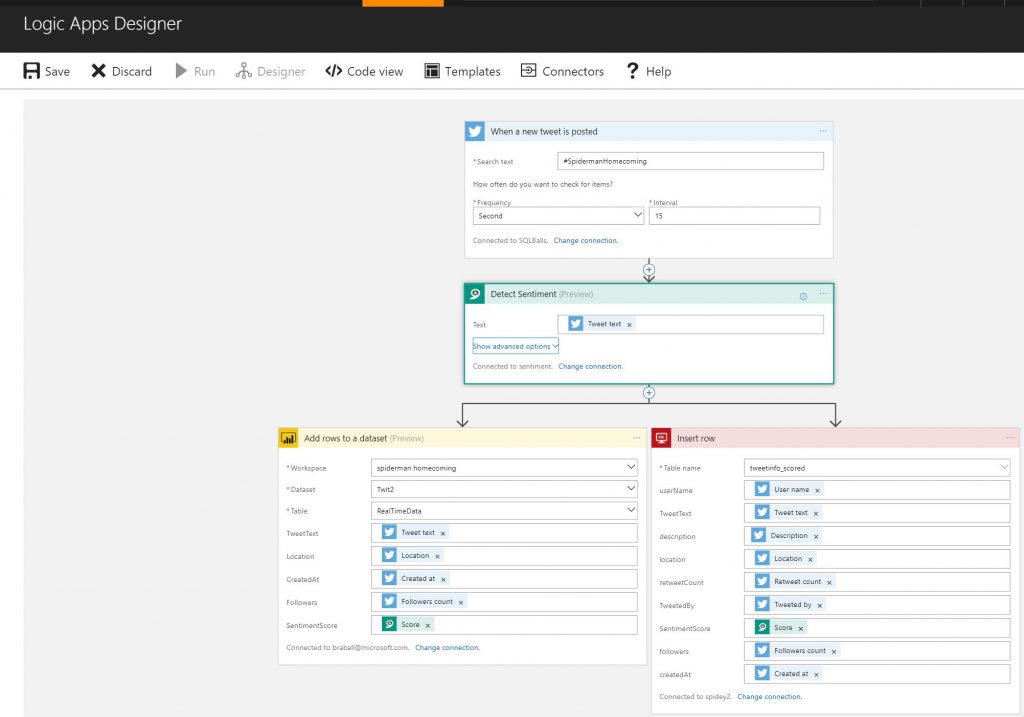Open the Frequency dropdown set to Second

click(x=558, y=215)
